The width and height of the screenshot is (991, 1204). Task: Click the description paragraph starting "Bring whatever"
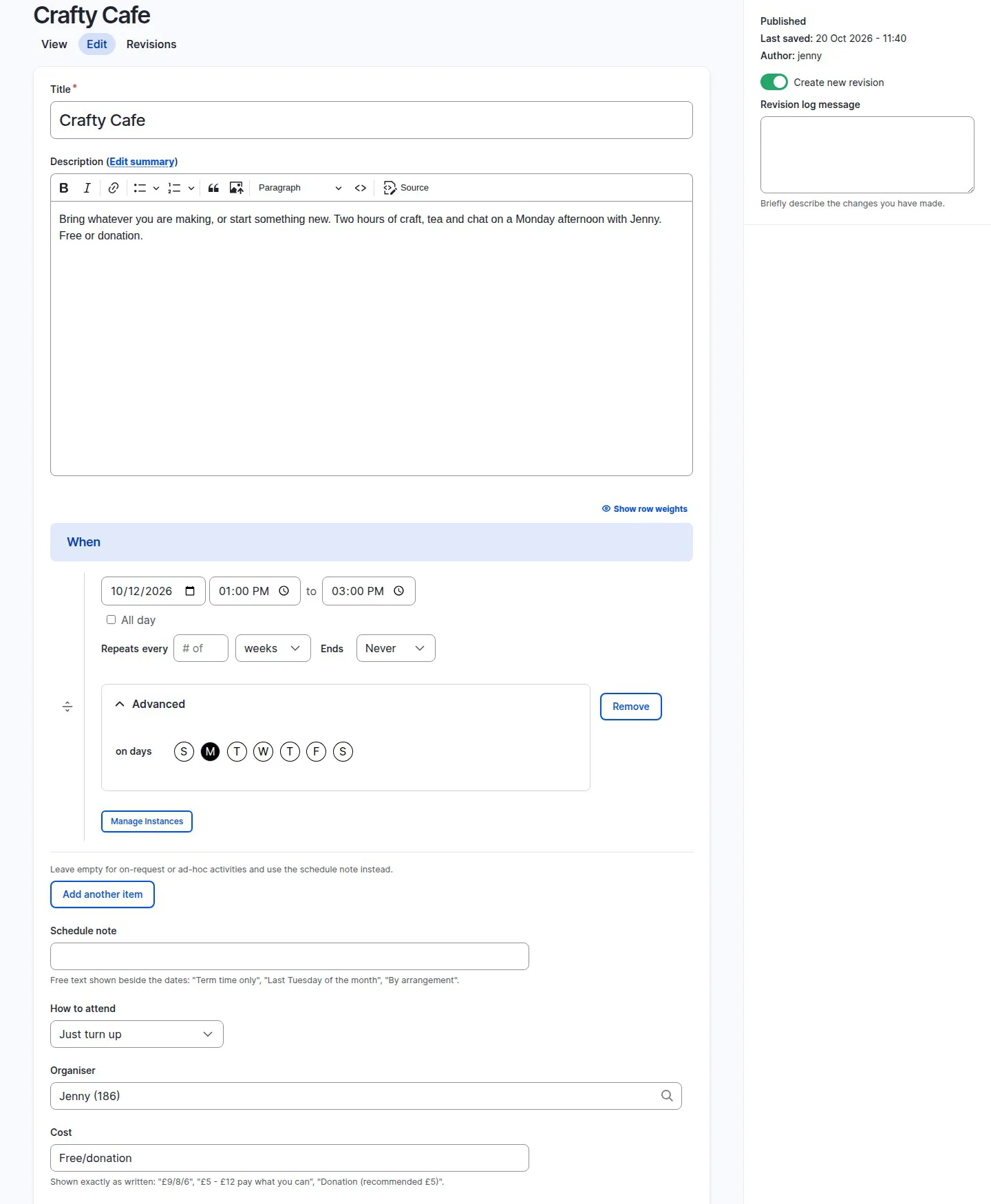(x=361, y=227)
